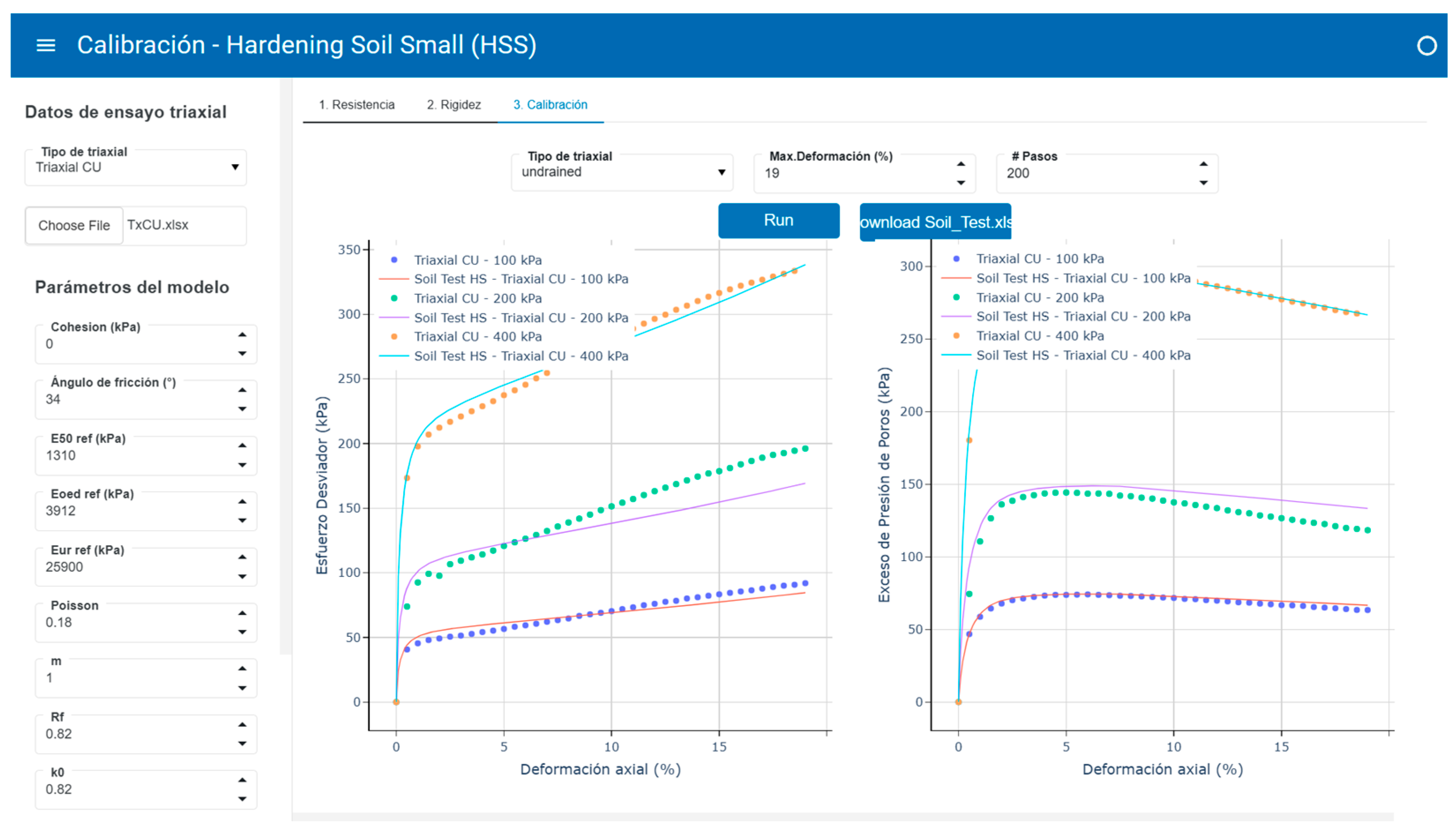
Task: Increase Max.Deformación value with up arrow
Action: pyautogui.click(x=961, y=164)
